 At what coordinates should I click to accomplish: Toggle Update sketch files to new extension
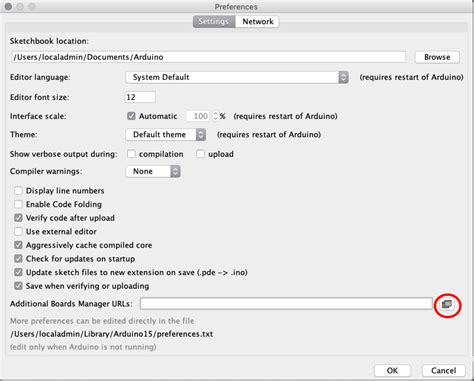(x=18, y=272)
